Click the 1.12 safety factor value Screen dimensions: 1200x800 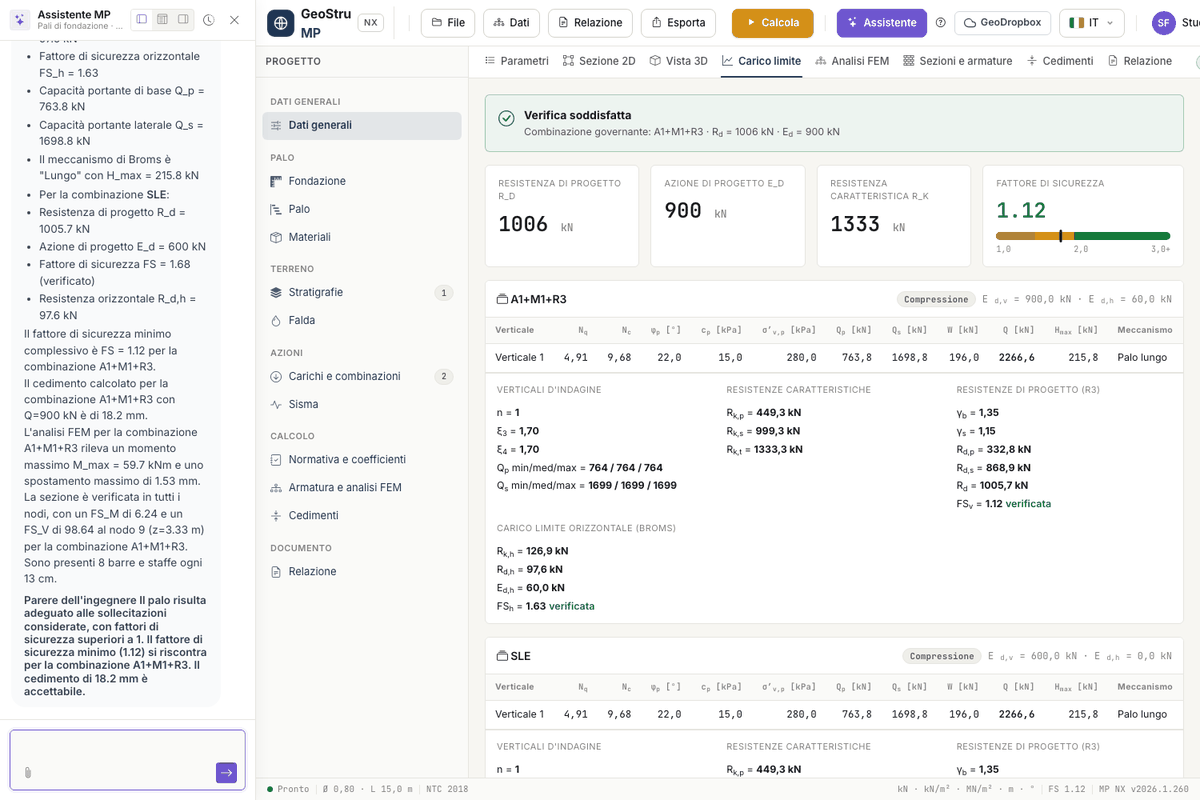click(1021, 210)
